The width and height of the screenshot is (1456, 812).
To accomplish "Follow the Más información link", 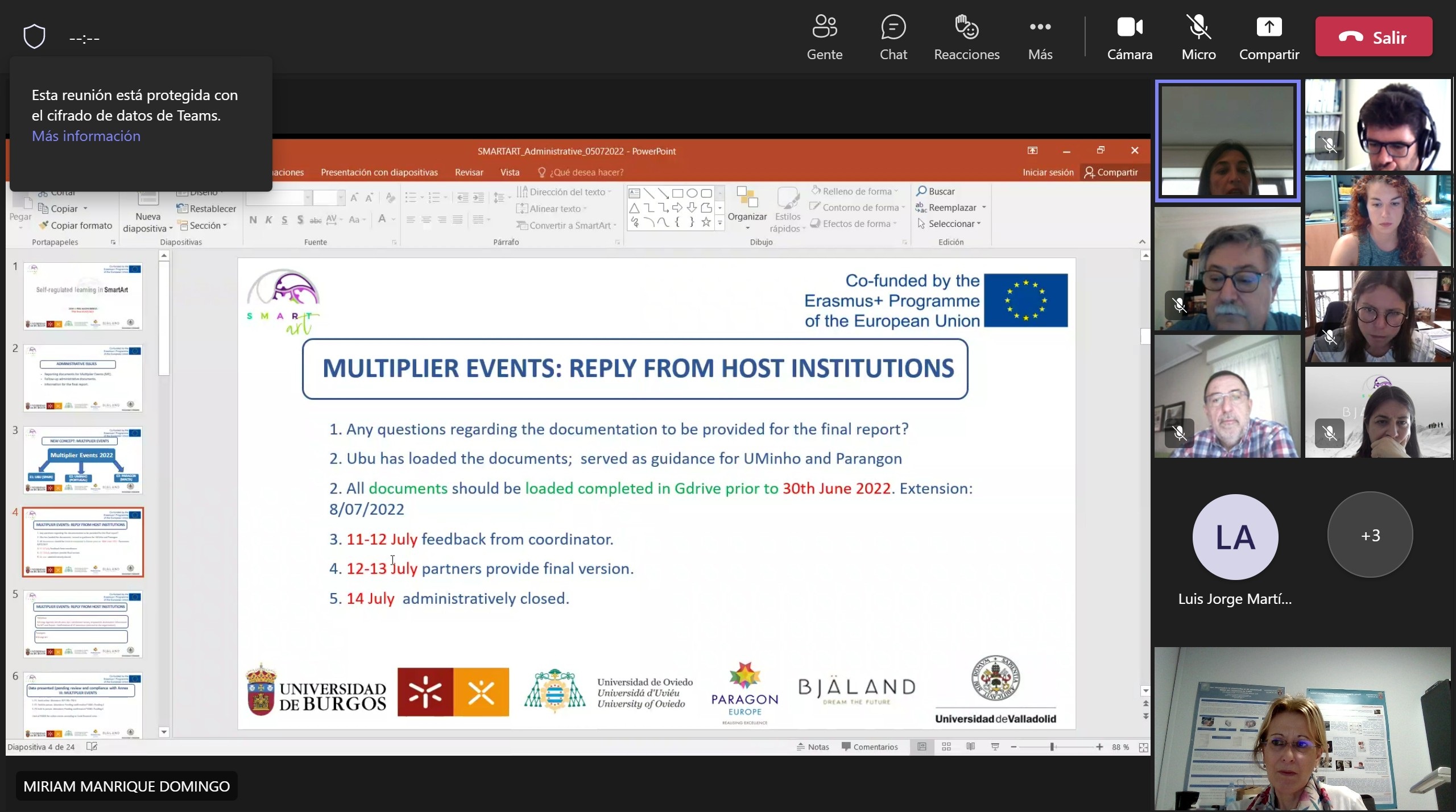I will pos(86,136).
